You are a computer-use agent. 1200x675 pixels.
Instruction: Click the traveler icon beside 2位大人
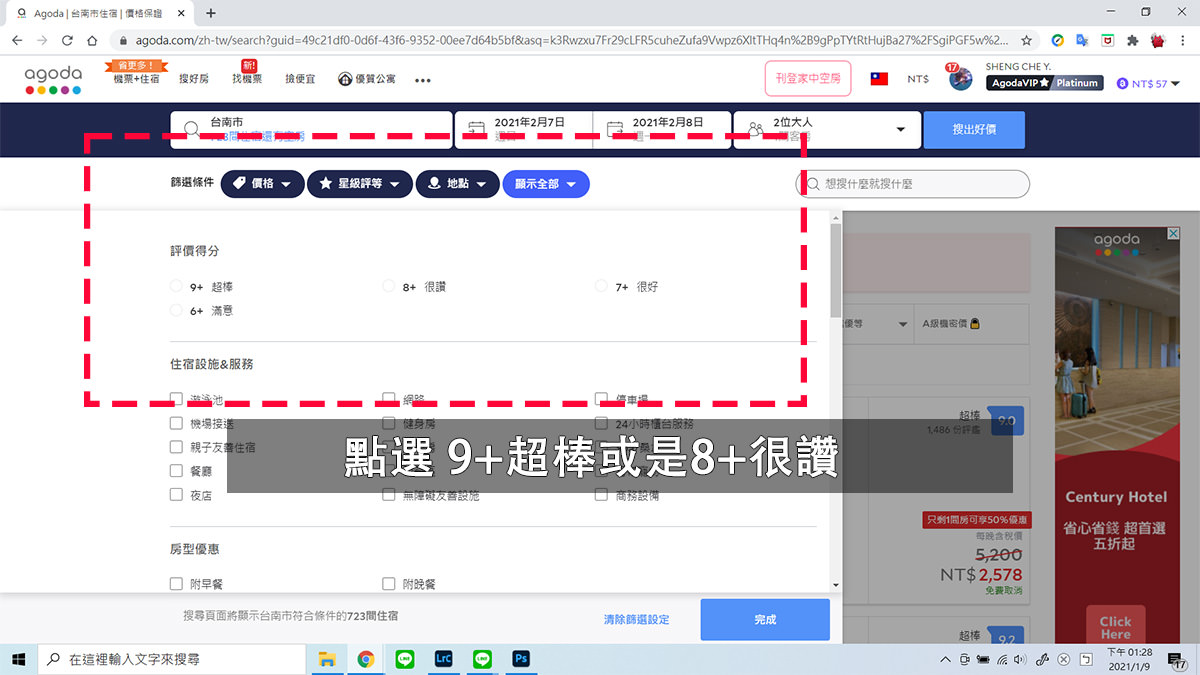755,128
